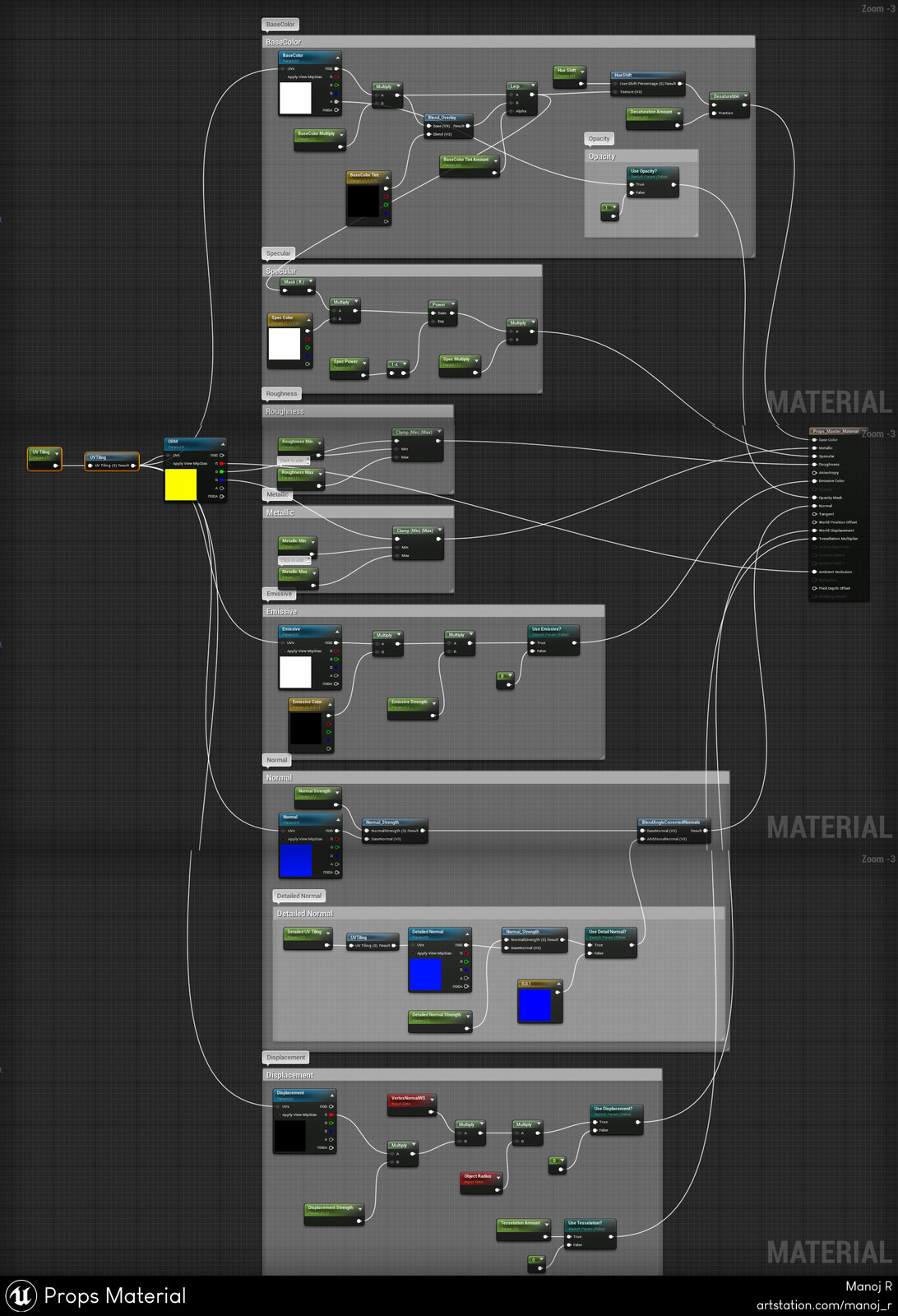Image resolution: width=898 pixels, height=1316 pixels.
Task: Select the Displacement comment bubble label
Action: (x=286, y=1058)
